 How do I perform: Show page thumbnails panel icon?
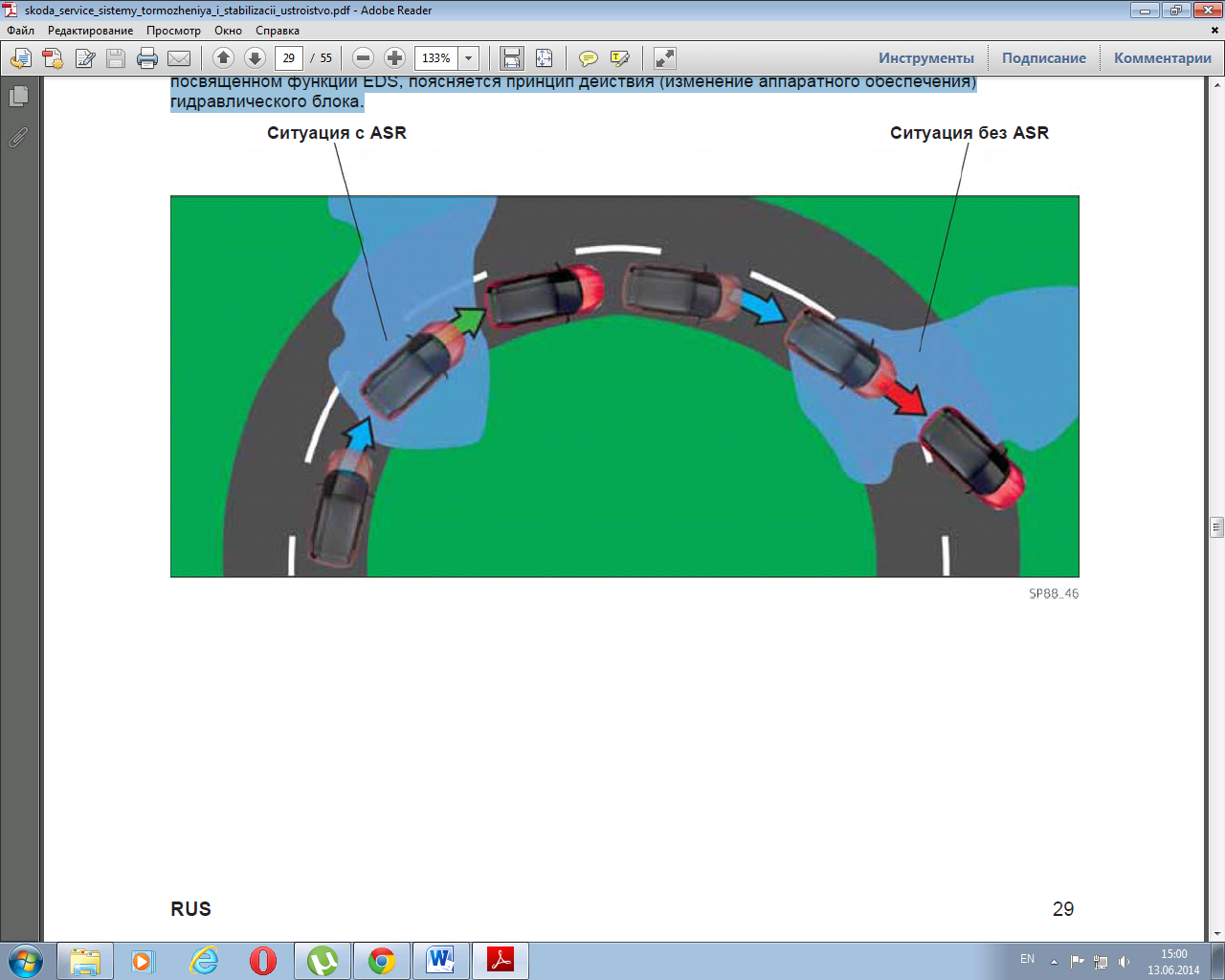18,97
